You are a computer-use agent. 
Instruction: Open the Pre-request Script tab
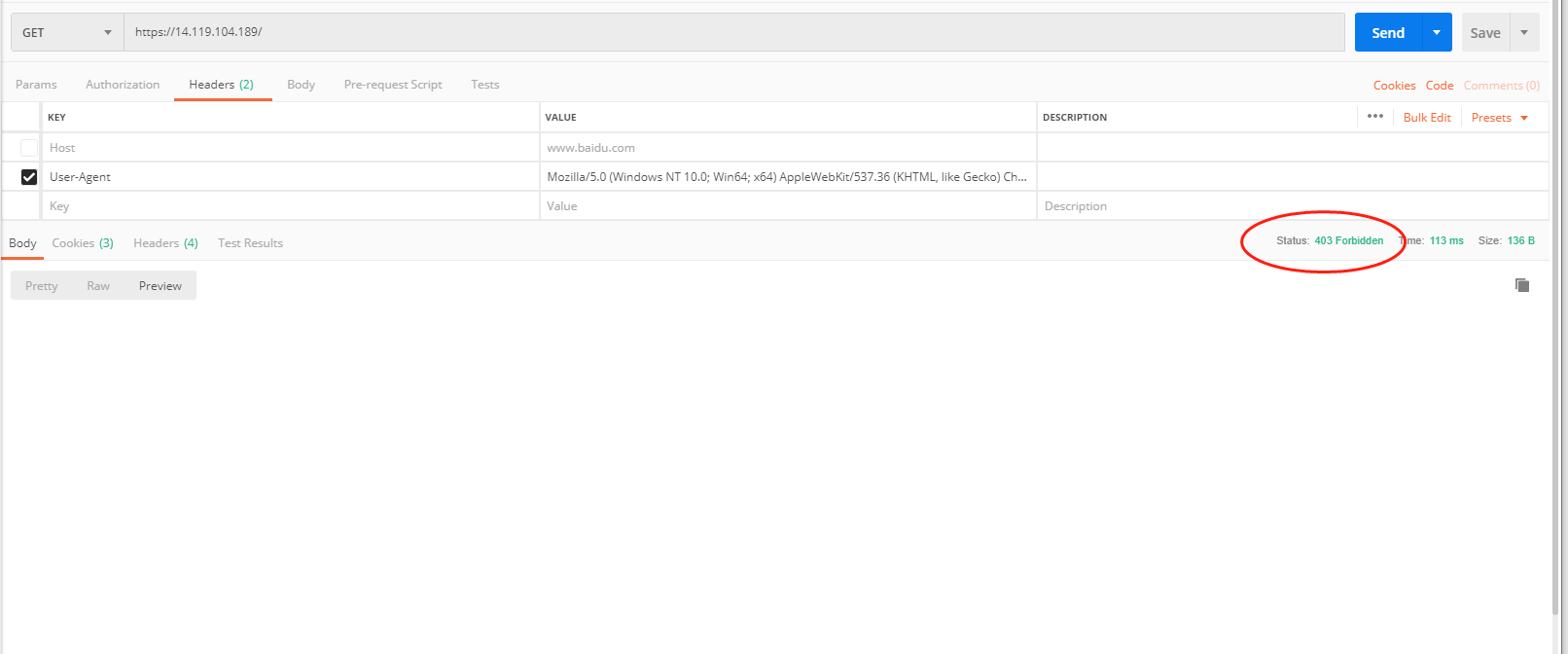coord(393,85)
